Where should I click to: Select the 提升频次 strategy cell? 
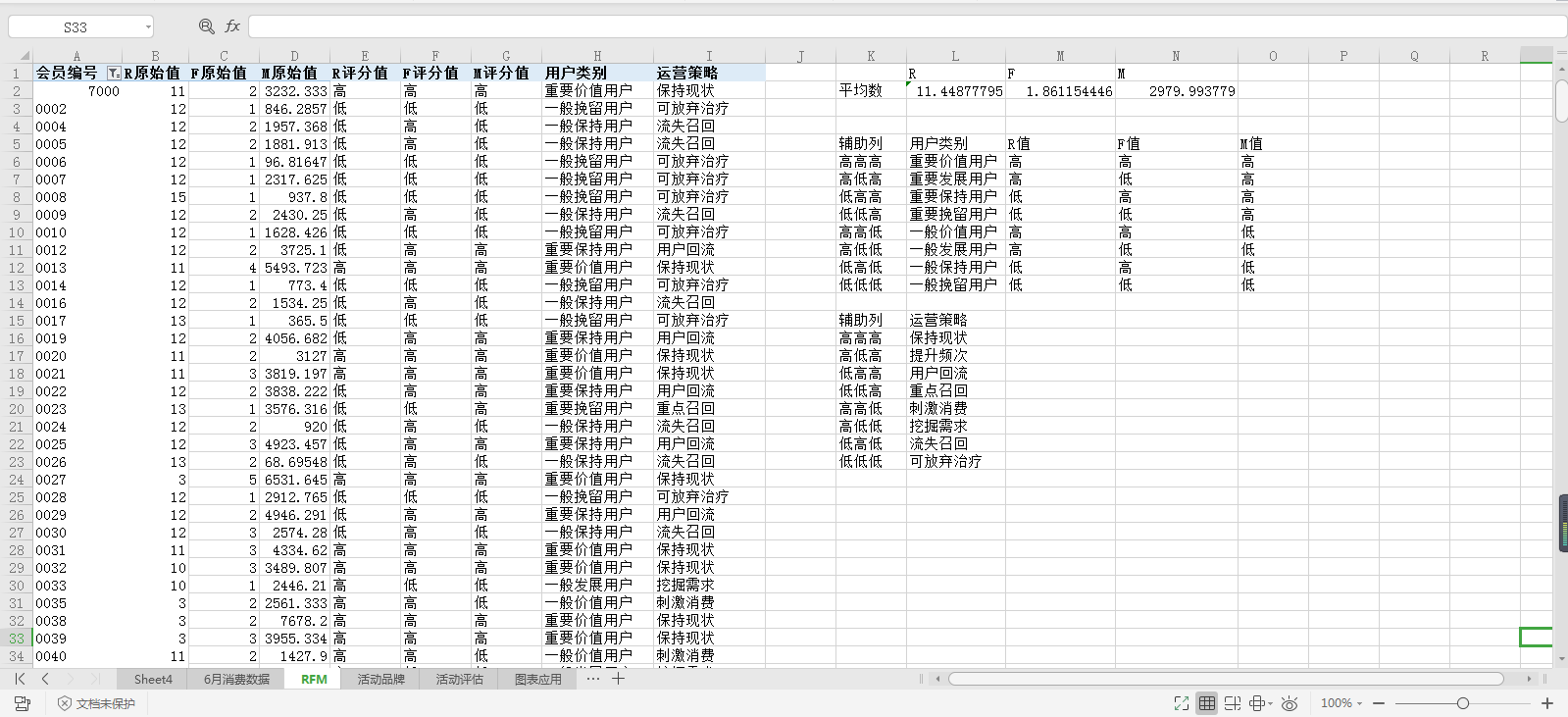tap(956, 356)
